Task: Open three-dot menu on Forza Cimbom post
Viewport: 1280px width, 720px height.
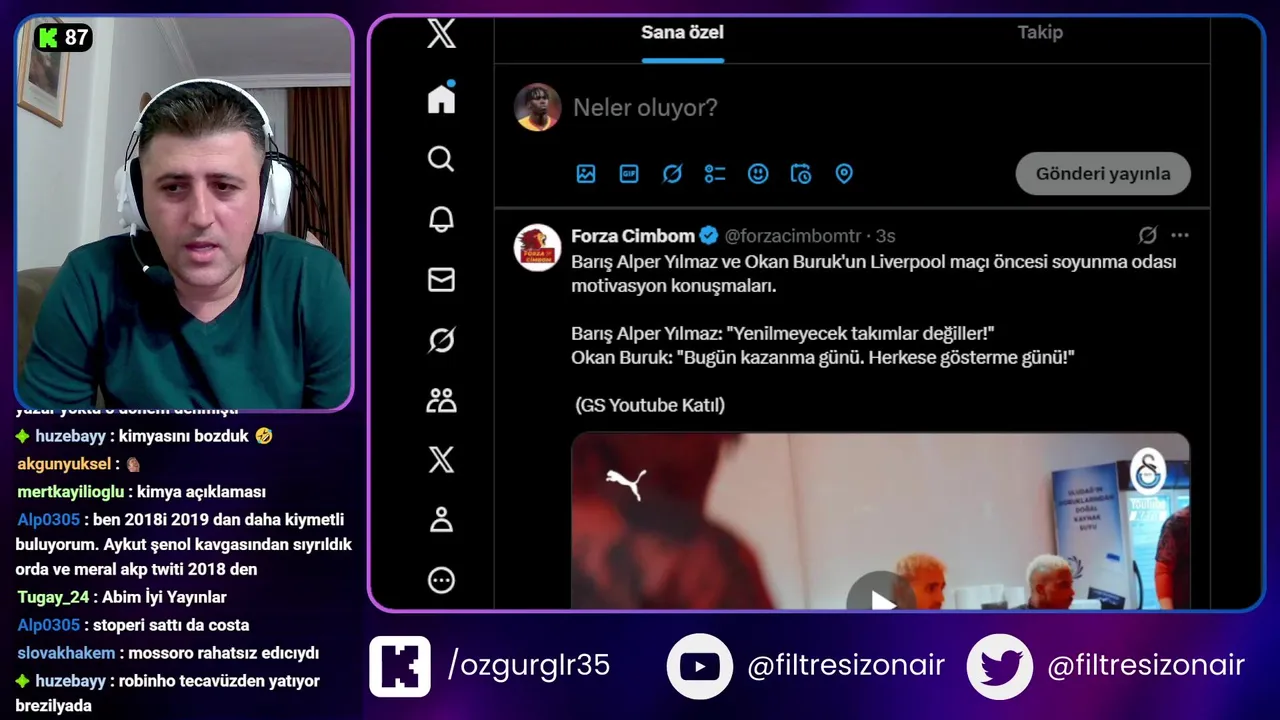Action: click(1180, 236)
